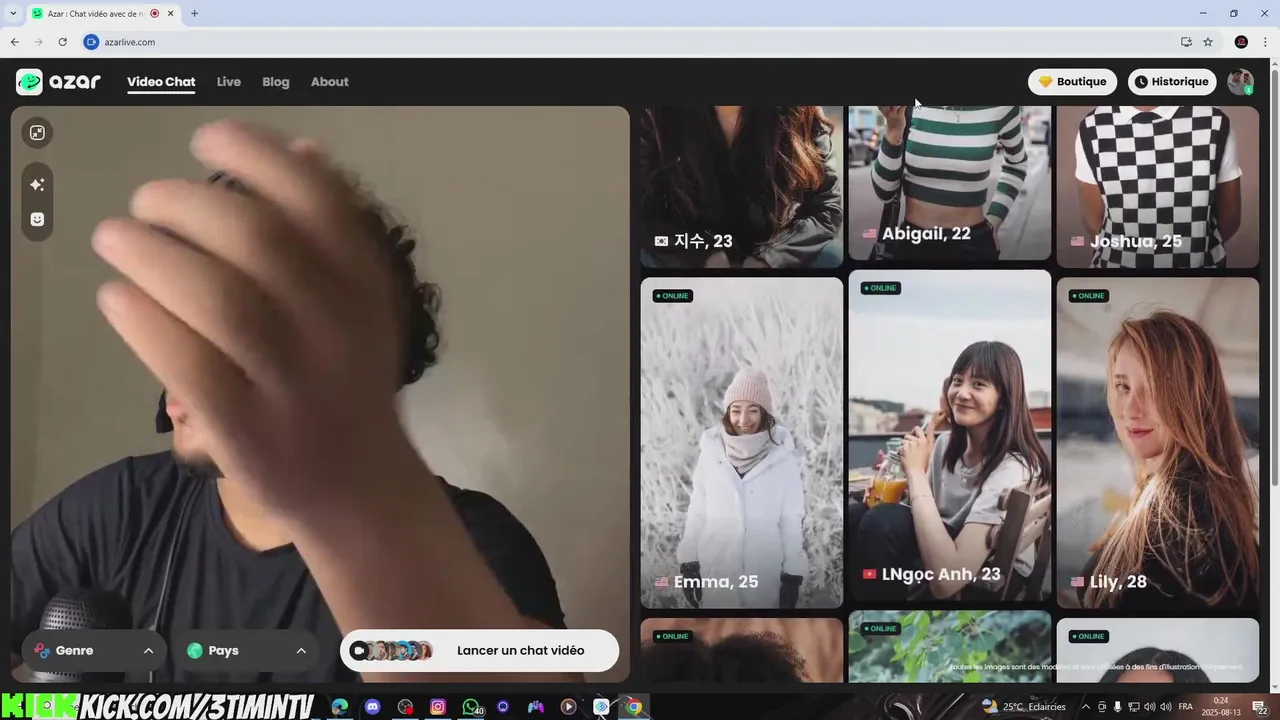Viewport: 1280px width, 720px height.
Task: Open the Blog page
Action: pyautogui.click(x=276, y=82)
